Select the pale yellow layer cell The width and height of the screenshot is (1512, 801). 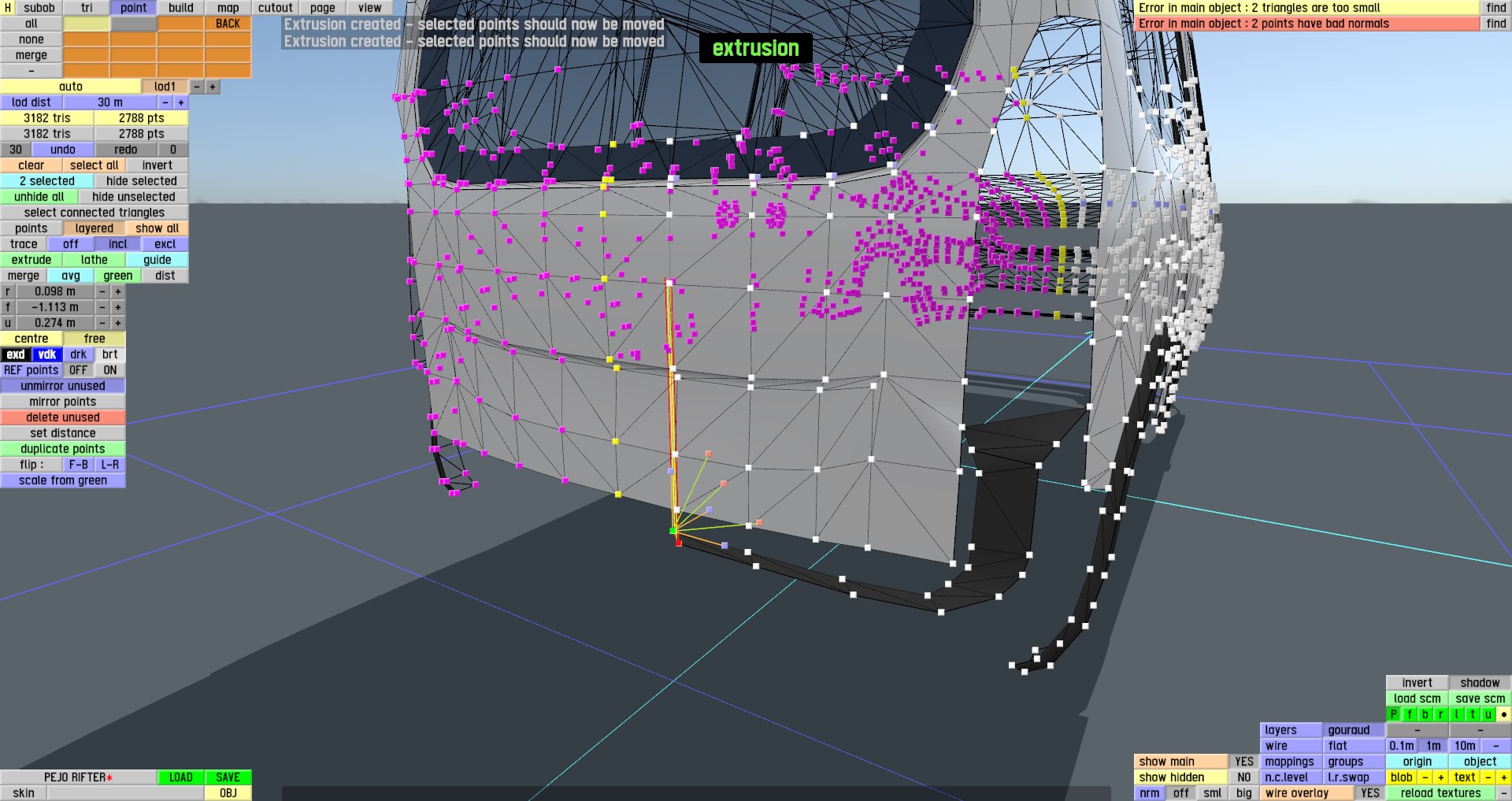87,24
